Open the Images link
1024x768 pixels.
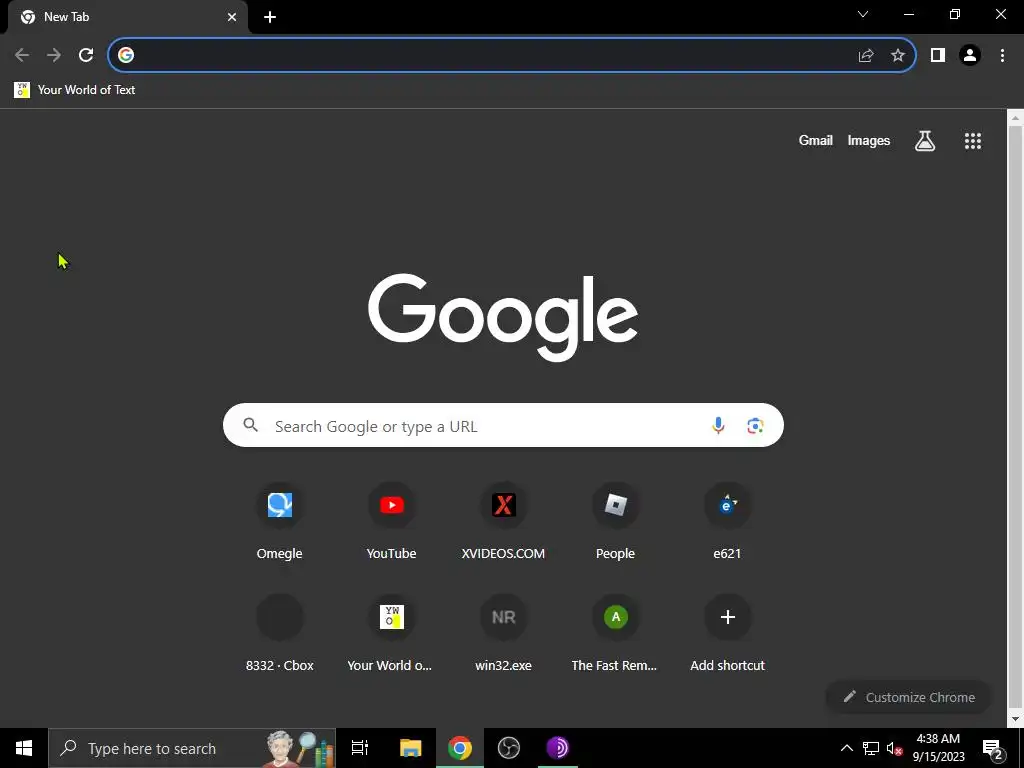[x=869, y=140]
